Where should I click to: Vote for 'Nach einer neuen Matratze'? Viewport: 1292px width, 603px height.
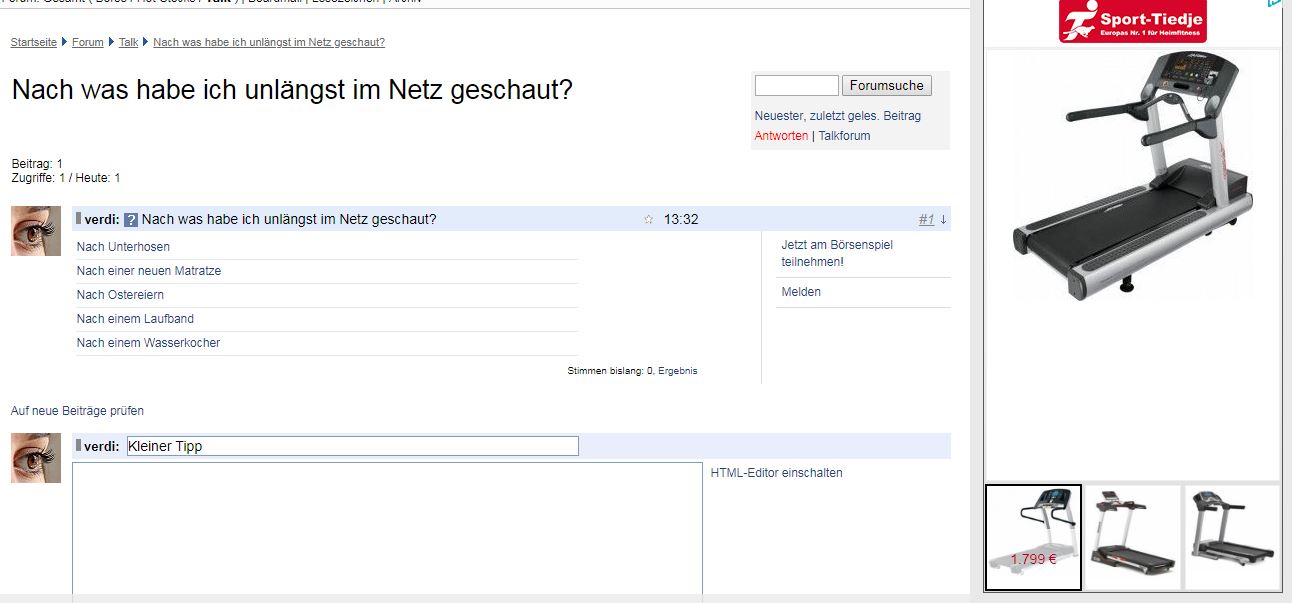[x=149, y=271]
